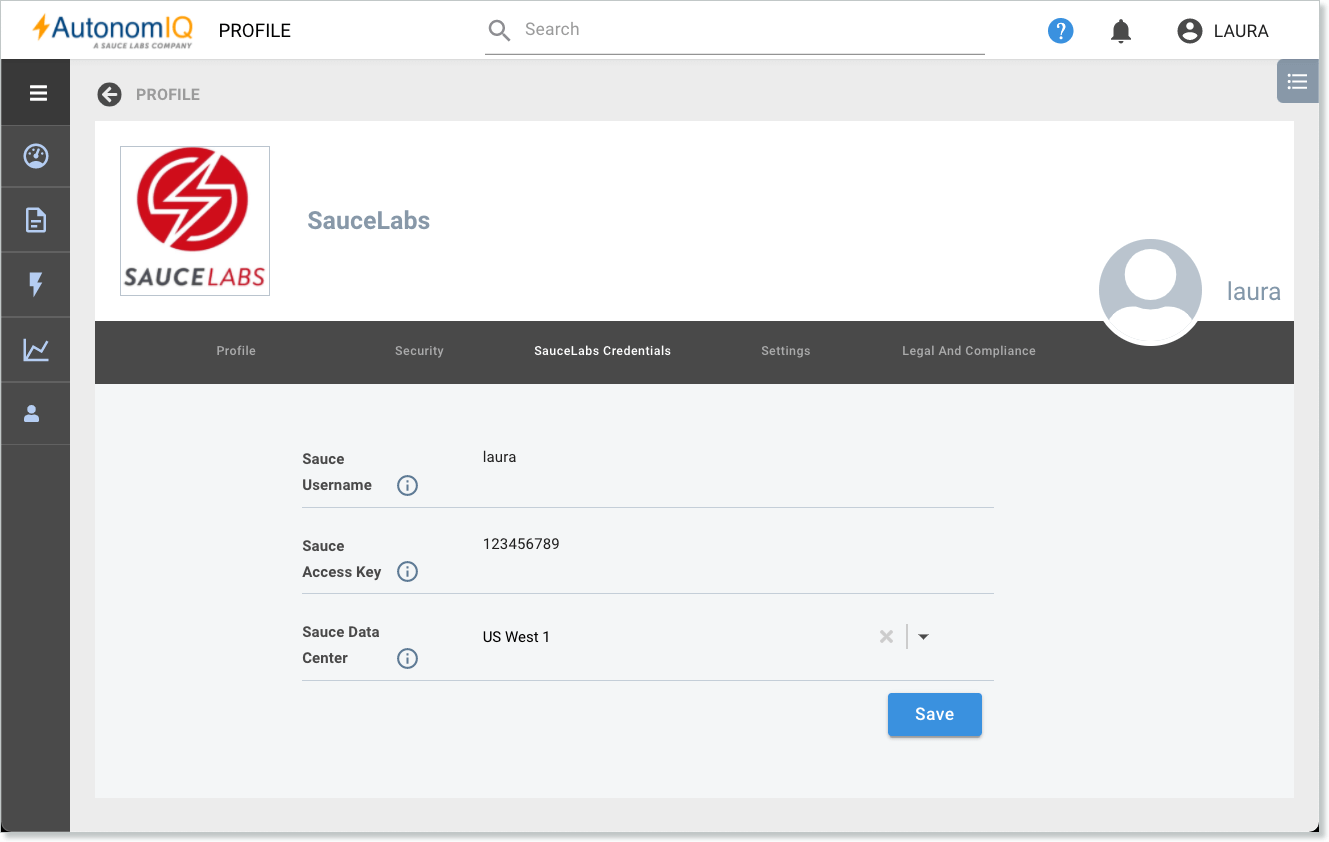Click the US West 1 data center value

(516, 637)
